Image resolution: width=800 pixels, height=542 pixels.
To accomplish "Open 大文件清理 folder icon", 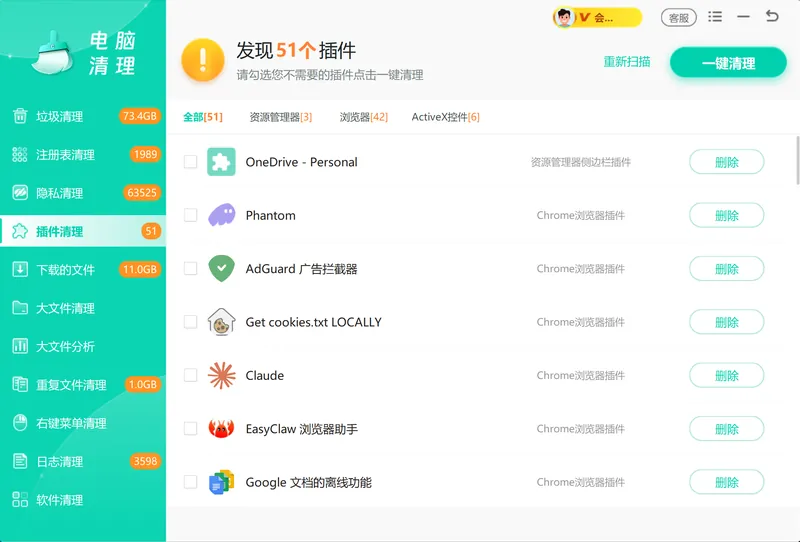I will [x=20, y=308].
